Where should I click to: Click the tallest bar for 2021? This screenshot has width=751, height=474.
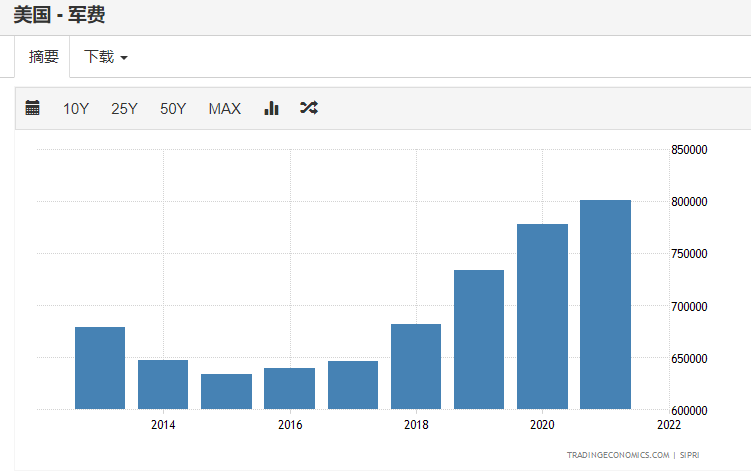pyautogui.click(x=605, y=305)
